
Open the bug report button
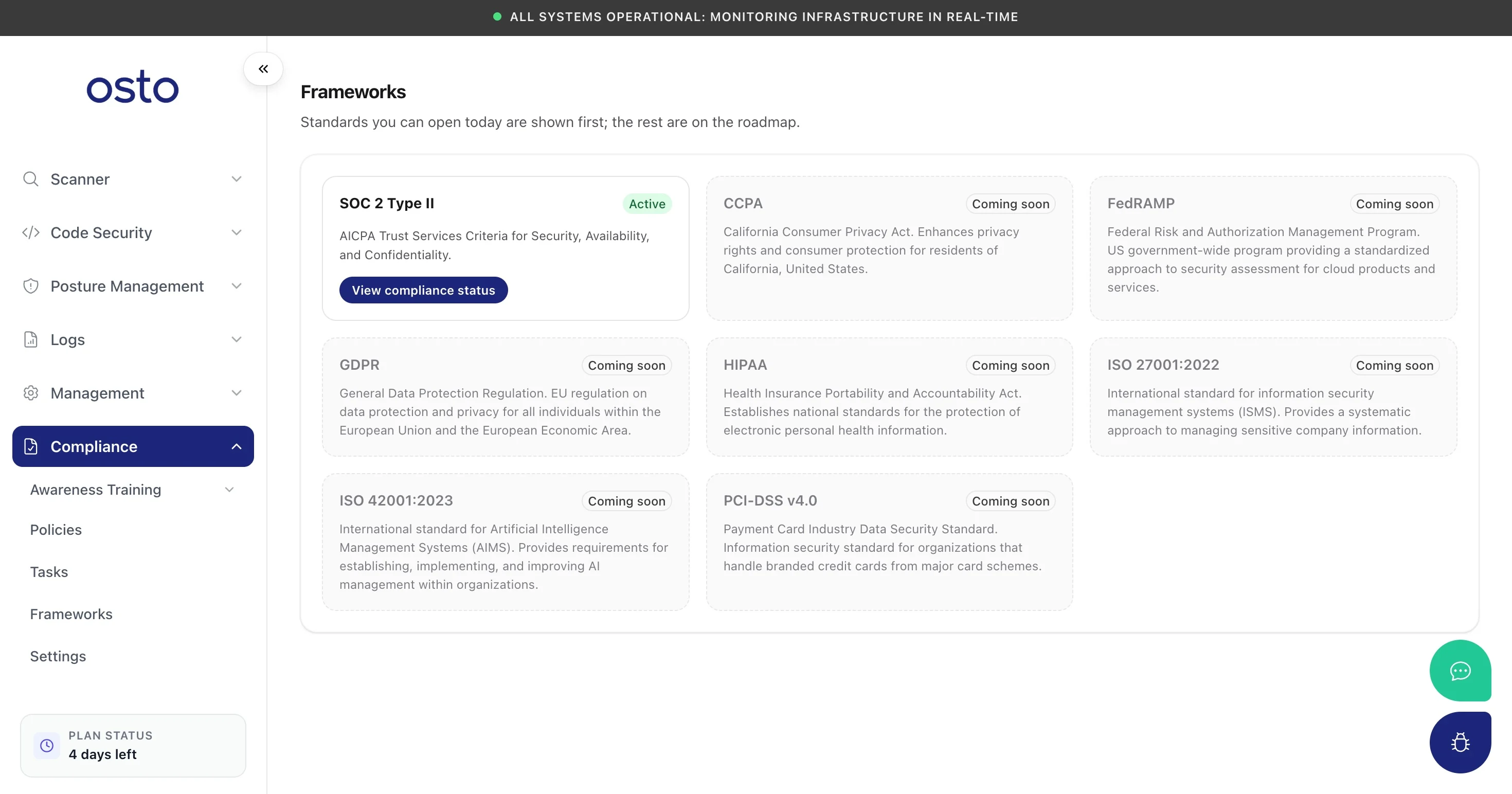tap(1461, 743)
